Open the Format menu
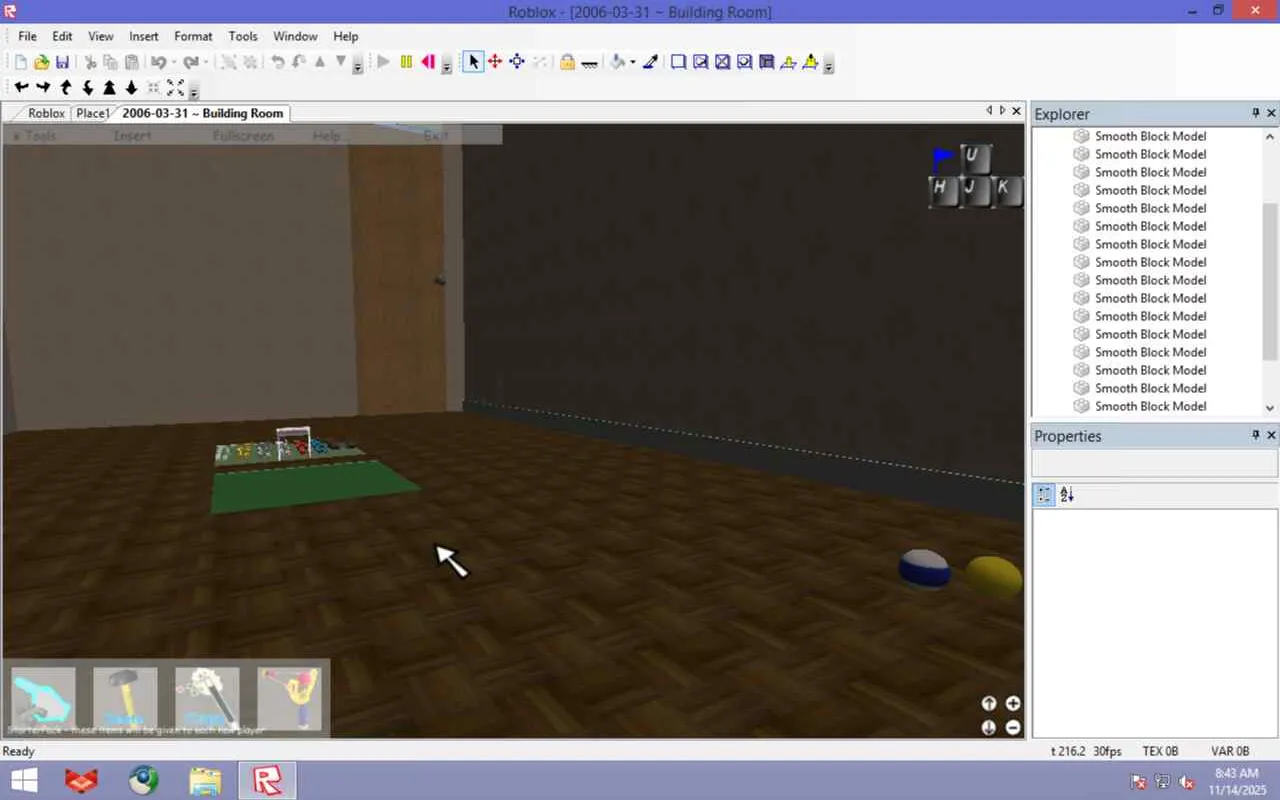The height and width of the screenshot is (800, 1280). (193, 36)
